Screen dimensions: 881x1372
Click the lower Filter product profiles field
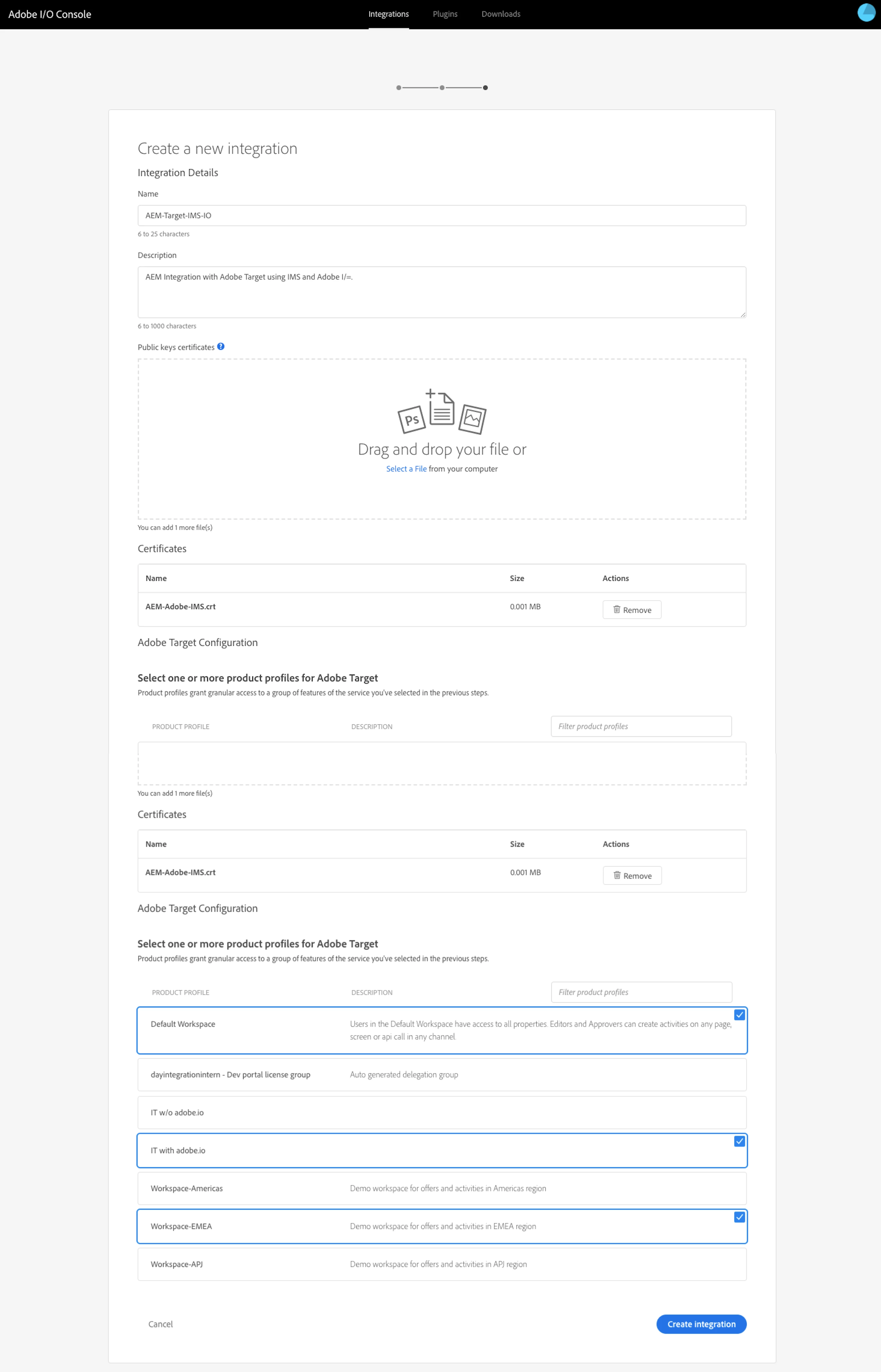click(641, 992)
